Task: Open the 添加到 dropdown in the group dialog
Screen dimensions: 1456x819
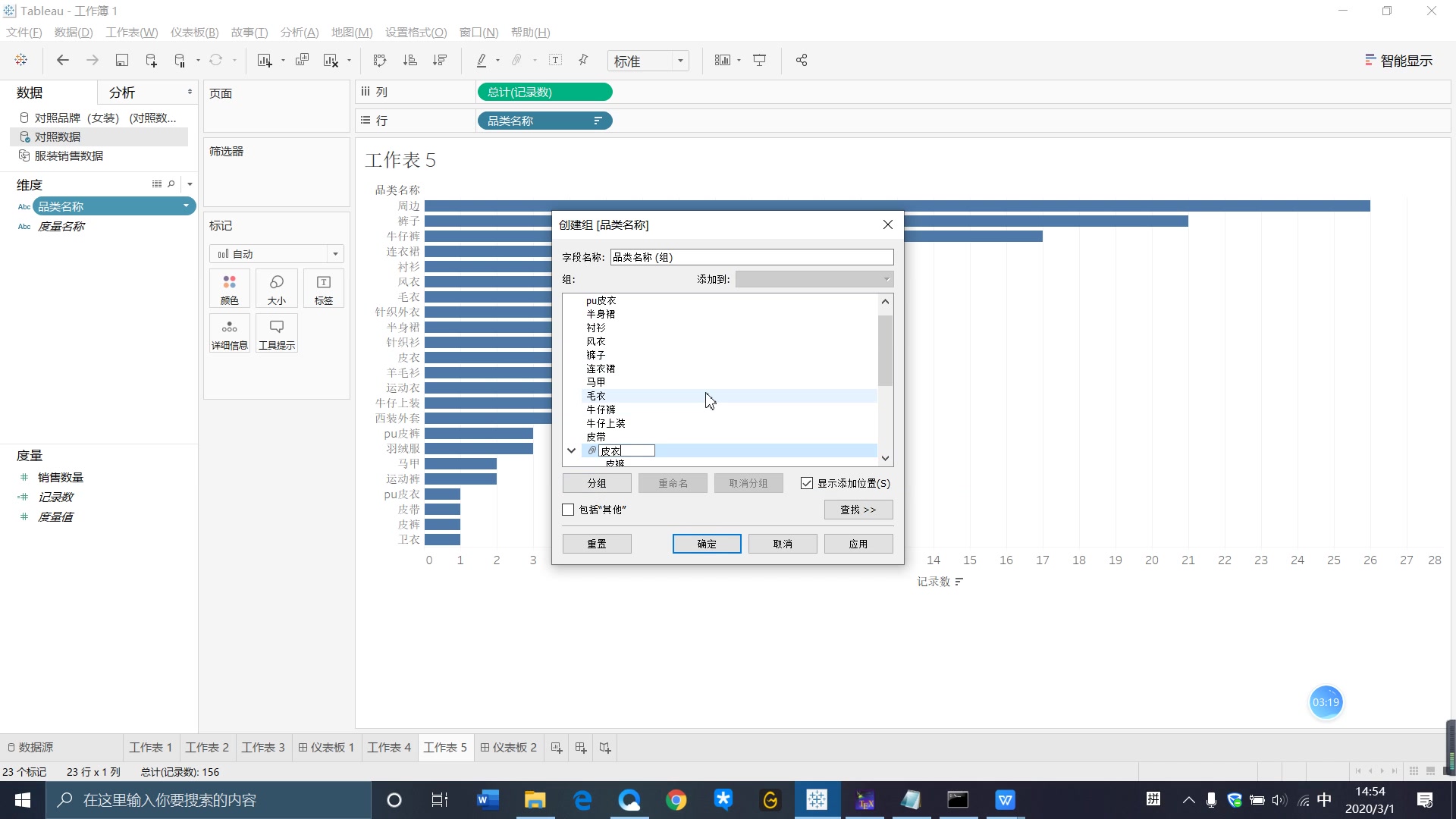Action: tap(886, 279)
